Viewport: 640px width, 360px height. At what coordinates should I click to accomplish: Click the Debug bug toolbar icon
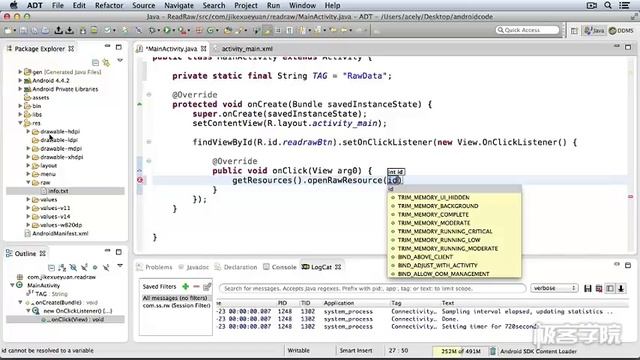click(x=153, y=30)
